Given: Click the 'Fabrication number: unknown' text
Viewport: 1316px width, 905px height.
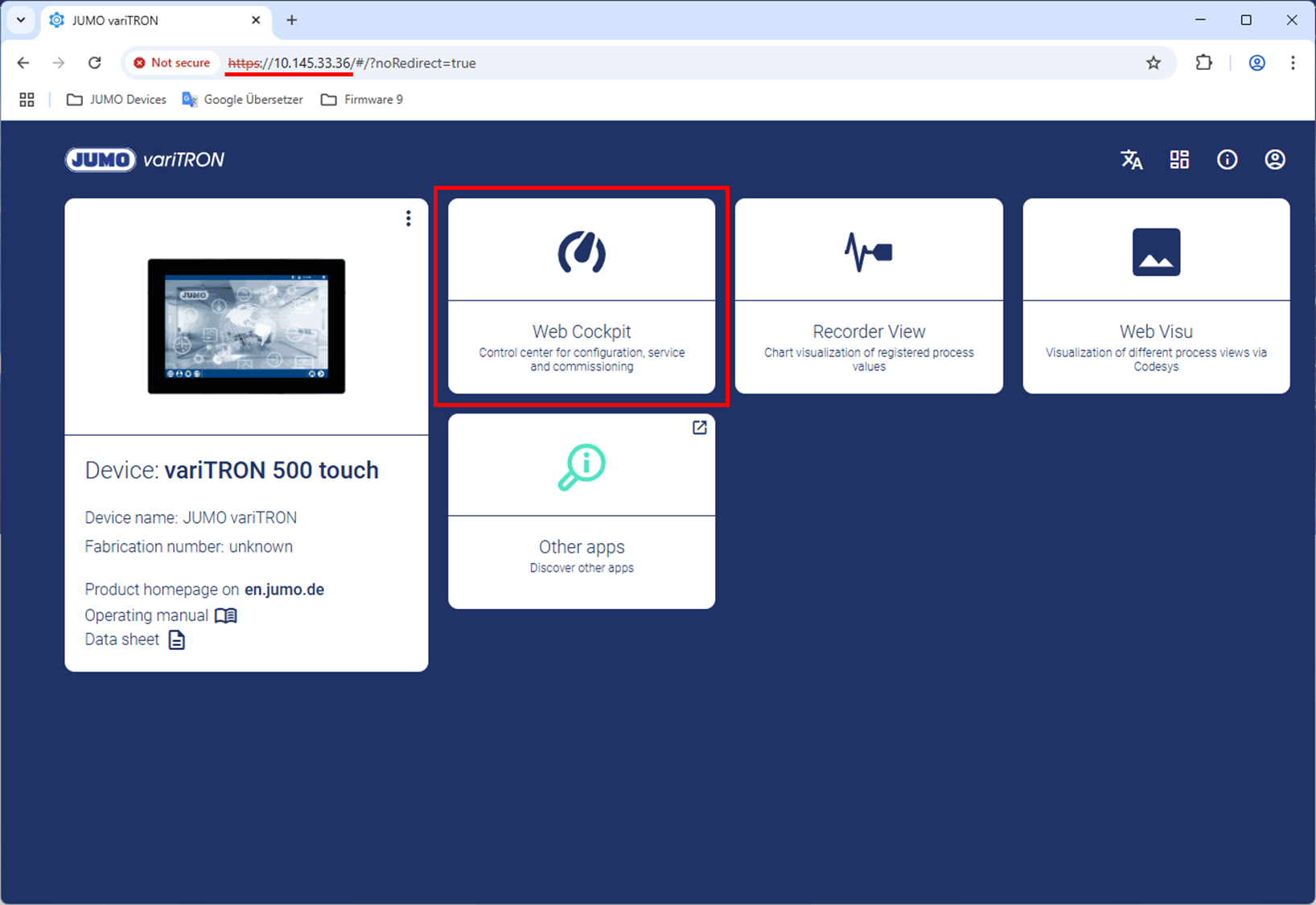Looking at the screenshot, I should pyautogui.click(x=189, y=547).
